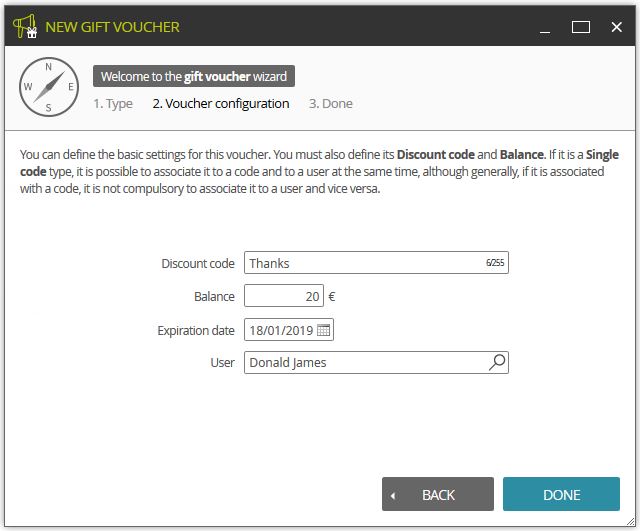Viewport: 640px width, 531px height.
Task: Go back with the BACK button
Action: [438, 494]
